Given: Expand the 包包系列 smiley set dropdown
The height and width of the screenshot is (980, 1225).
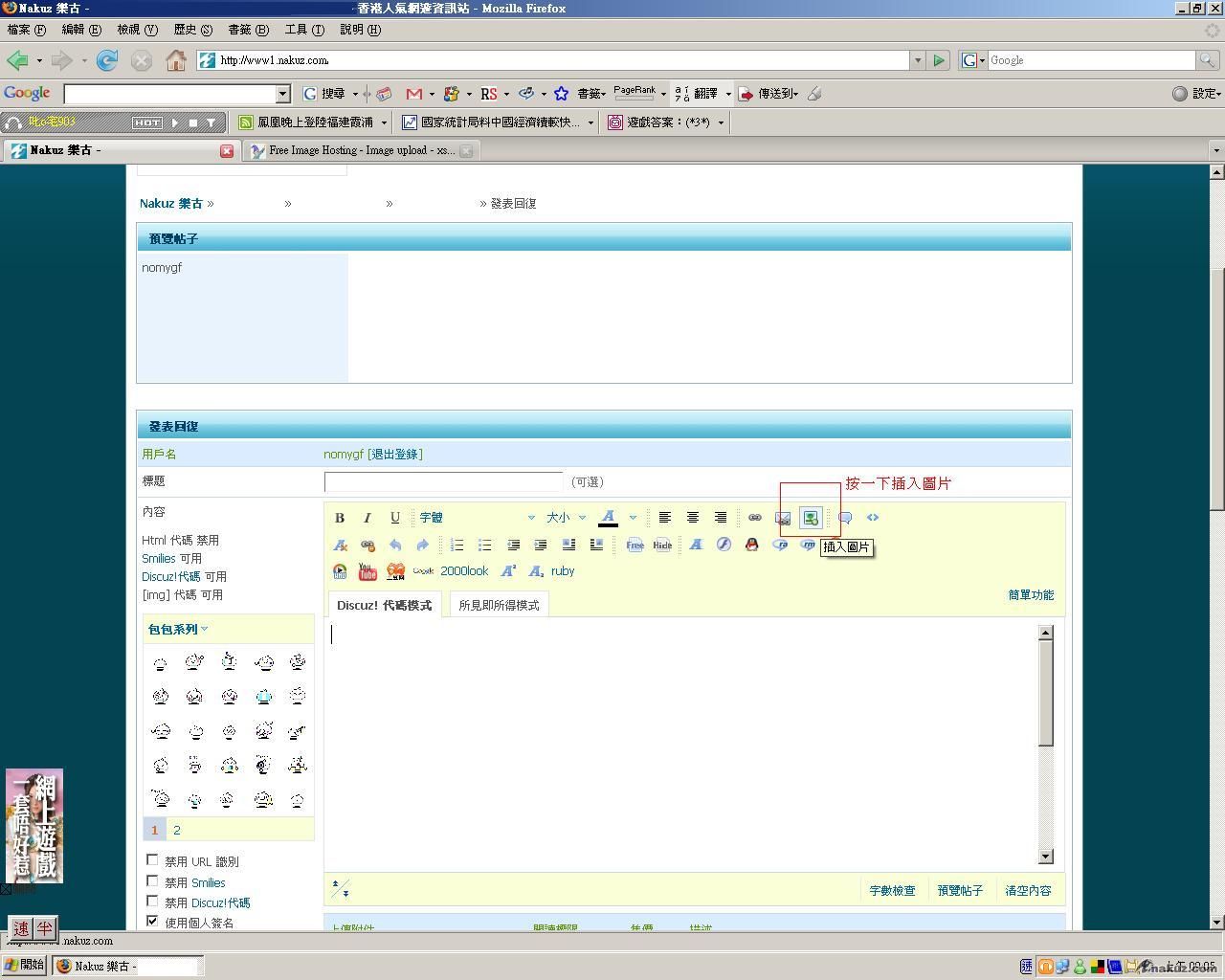Looking at the screenshot, I should click(178, 629).
